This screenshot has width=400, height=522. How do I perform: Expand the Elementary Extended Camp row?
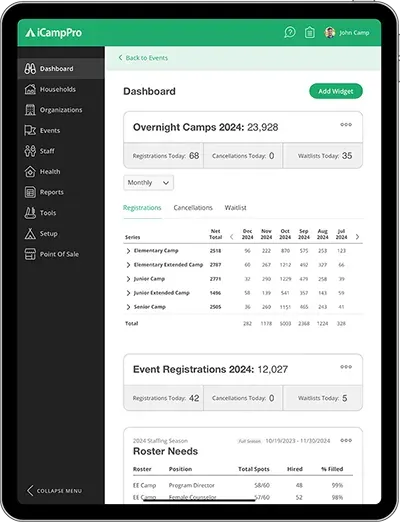128,265
